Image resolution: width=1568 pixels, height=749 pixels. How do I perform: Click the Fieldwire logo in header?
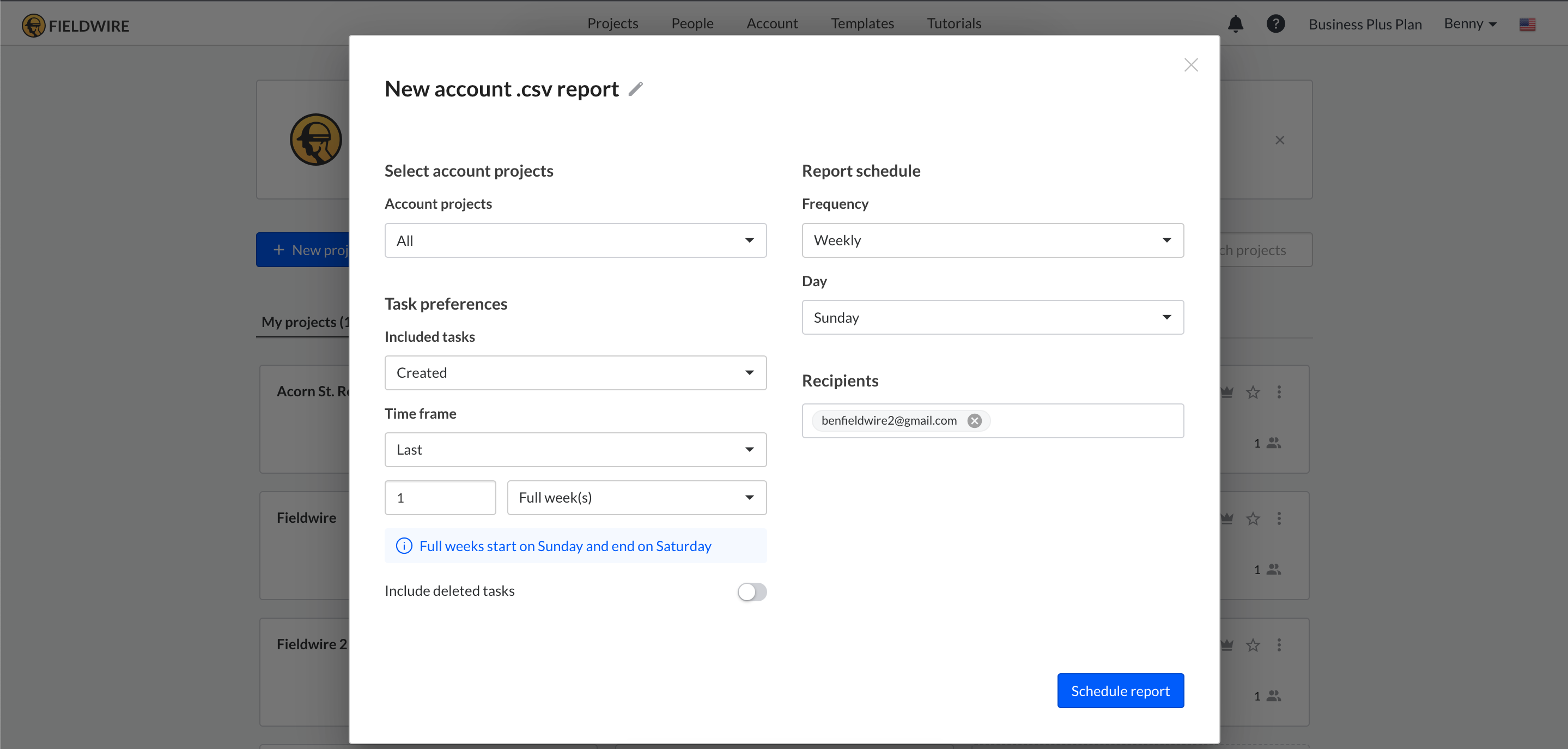(x=76, y=26)
